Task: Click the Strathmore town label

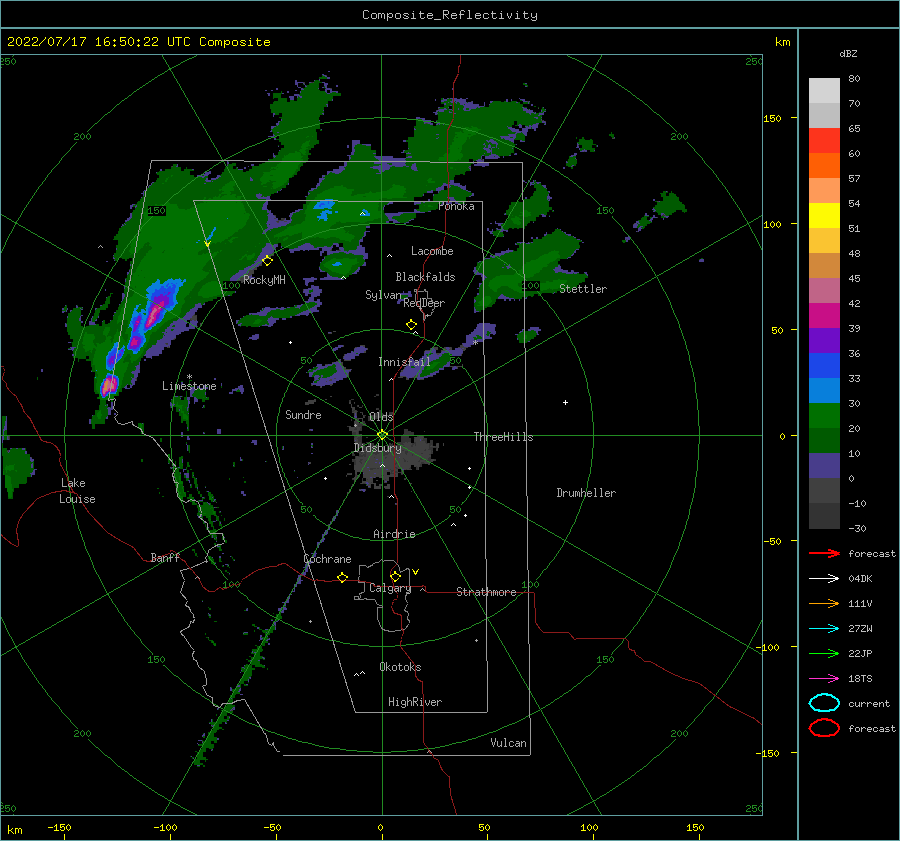Action: tap(486, 592)
